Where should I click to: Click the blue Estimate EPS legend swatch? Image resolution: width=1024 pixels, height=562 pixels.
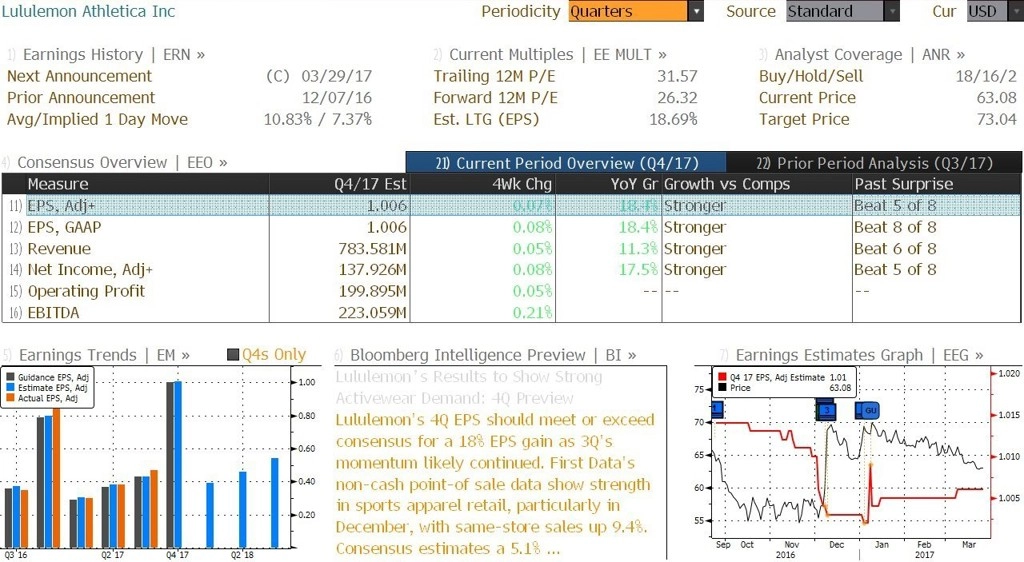[10, 388]
